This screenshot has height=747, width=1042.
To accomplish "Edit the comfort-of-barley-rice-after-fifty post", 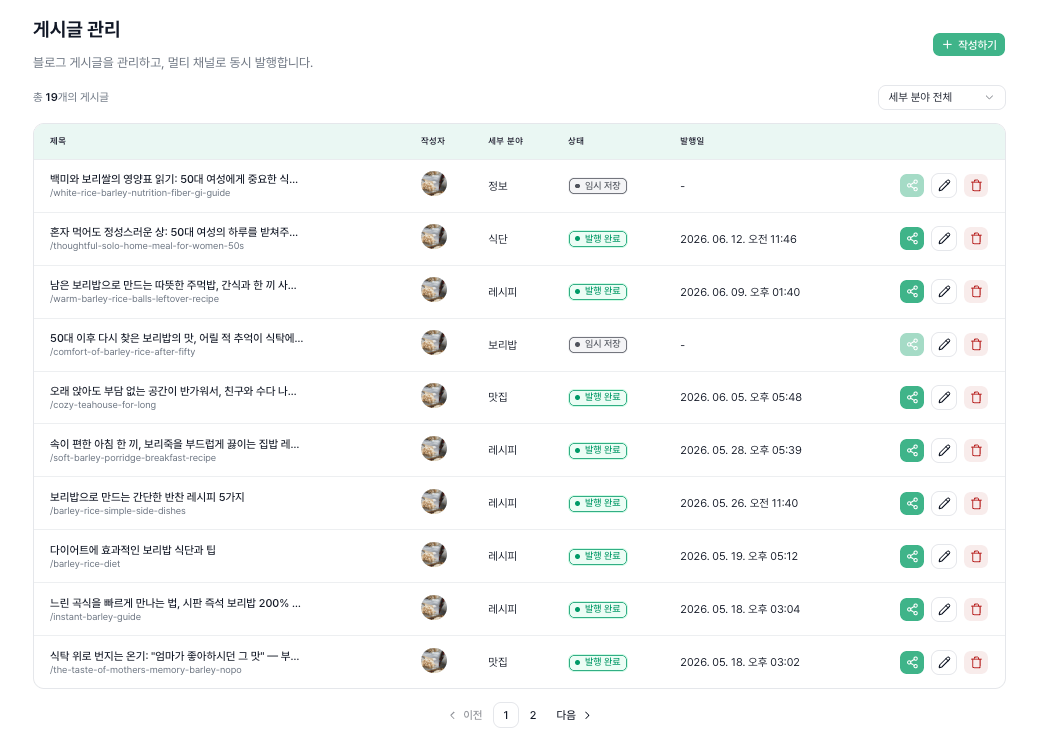I will pyautogui.click(x=944, y=344).
